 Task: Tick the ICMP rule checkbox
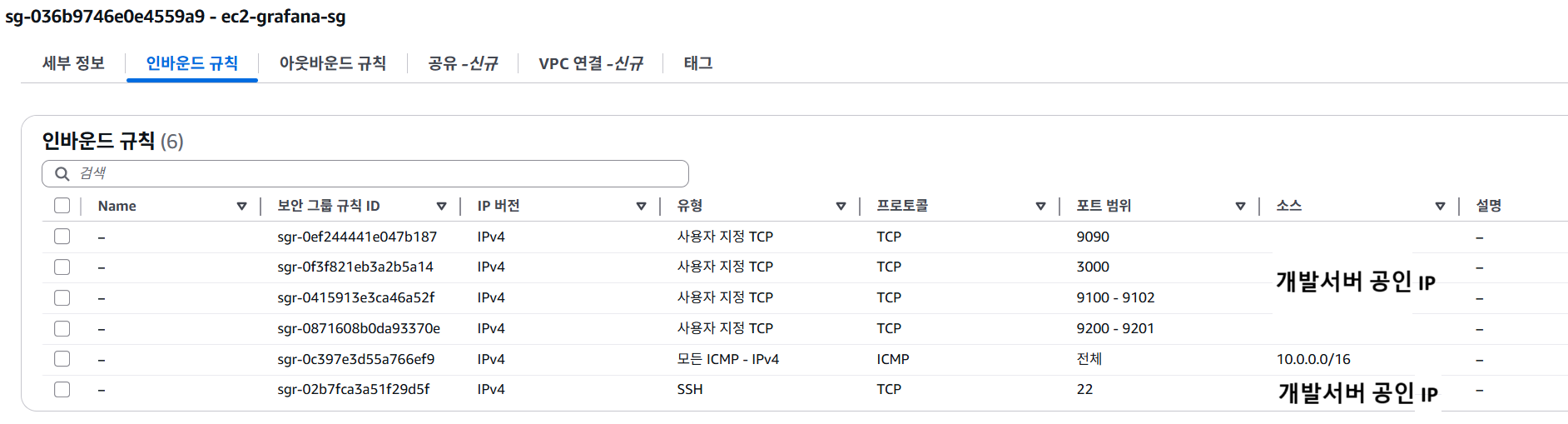62,359
